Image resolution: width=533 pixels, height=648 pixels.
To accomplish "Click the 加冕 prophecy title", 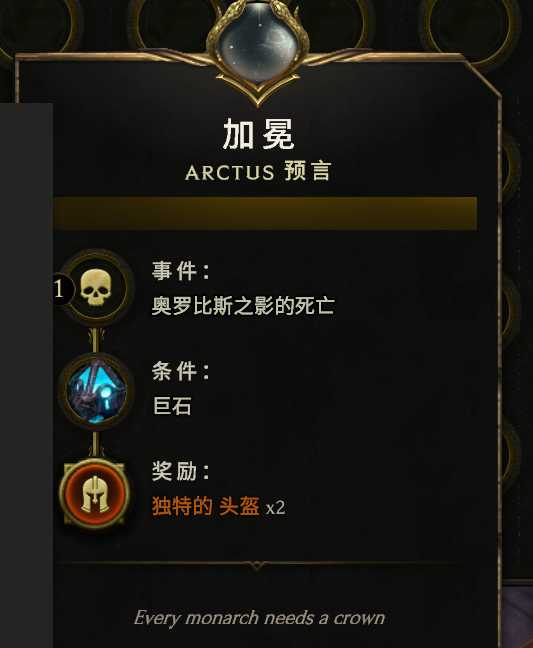I will (258, 133).
